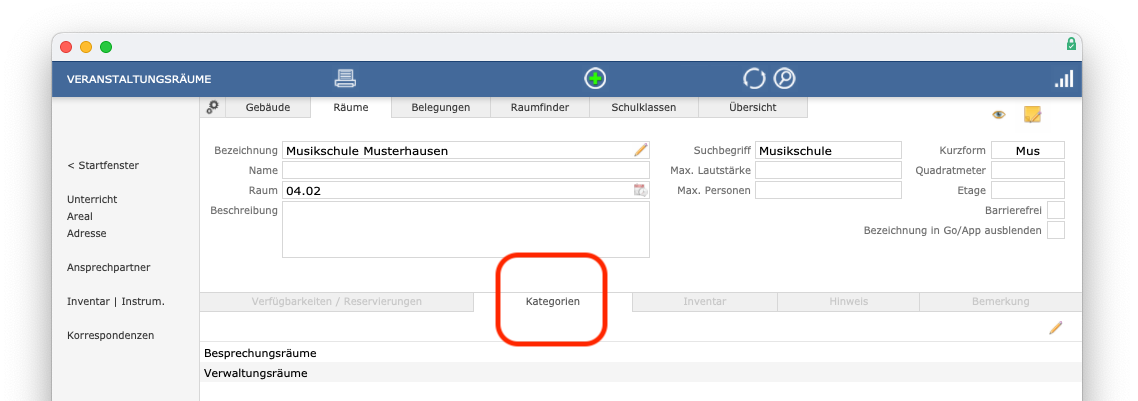Click the Quadratmeter field

point(1028,170)
